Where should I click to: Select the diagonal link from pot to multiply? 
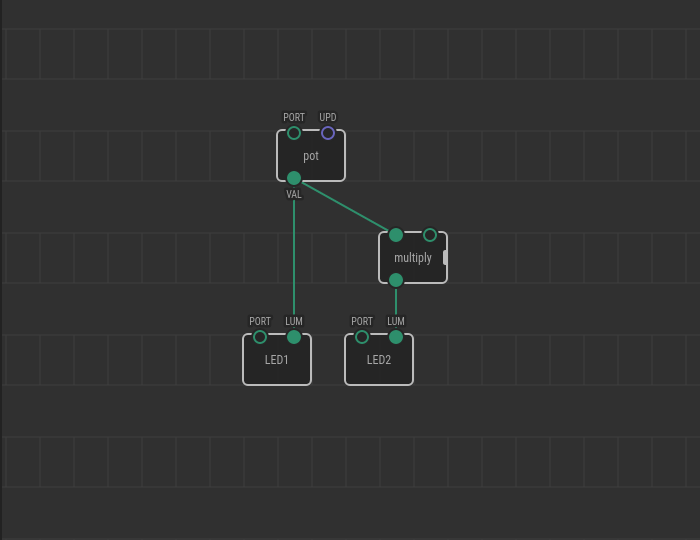pos(345,207)
